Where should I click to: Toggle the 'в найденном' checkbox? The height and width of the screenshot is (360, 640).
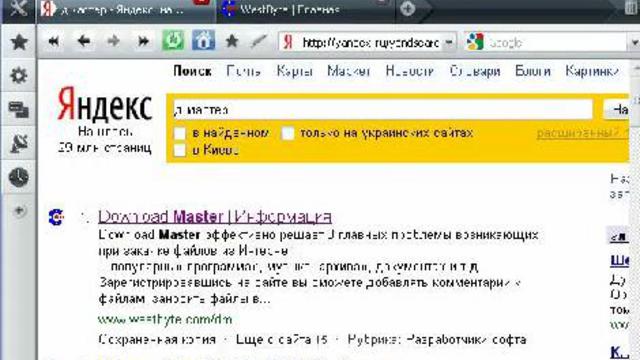pos(180,133)
